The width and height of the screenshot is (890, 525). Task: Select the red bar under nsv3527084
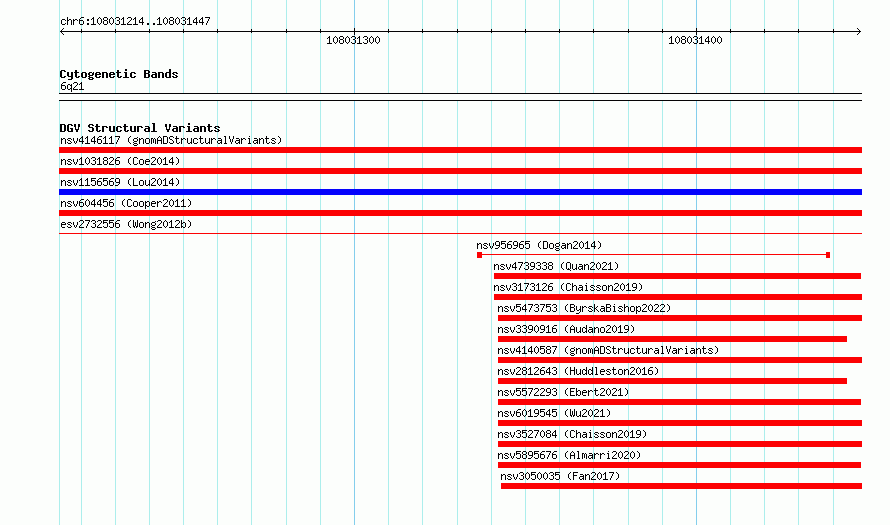[680, 444]
